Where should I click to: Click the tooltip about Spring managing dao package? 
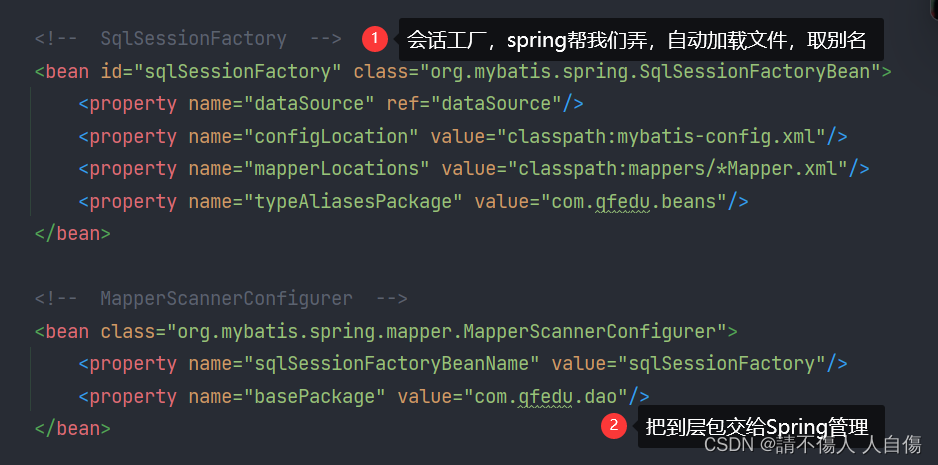(761, 426)
